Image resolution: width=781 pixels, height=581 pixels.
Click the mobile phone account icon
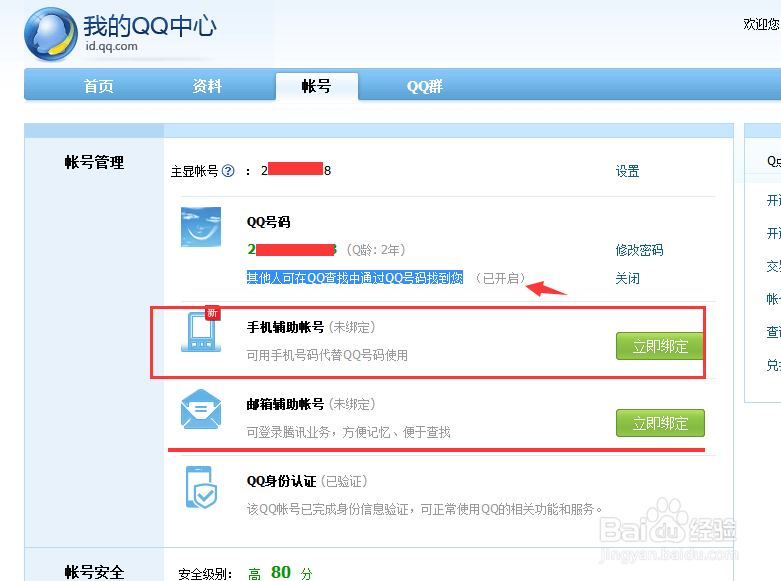click(201, 331)
